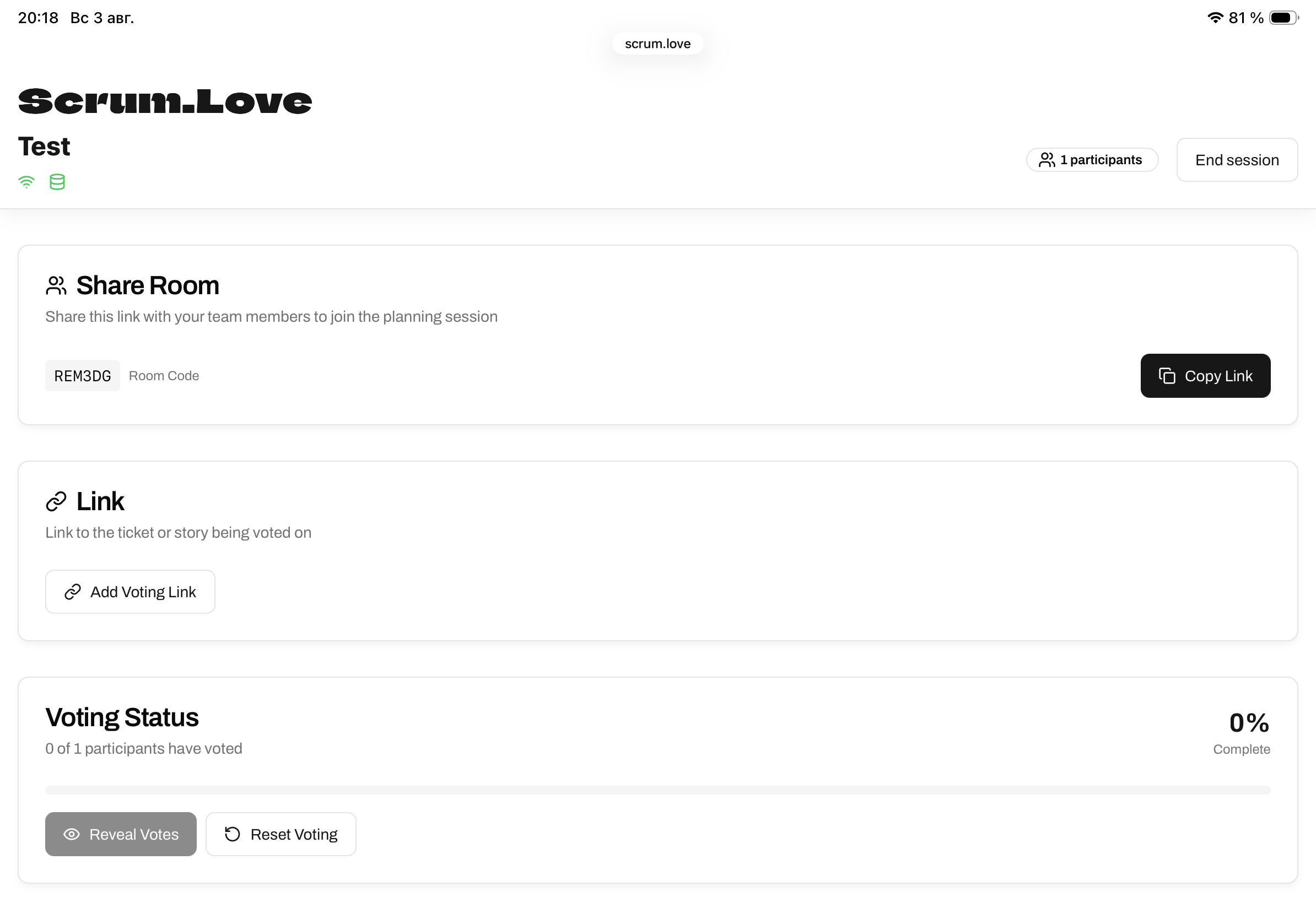Click 'Share this link with your team' description
This screenshot has height=919, width=1316.
click(x=272, y=317)
